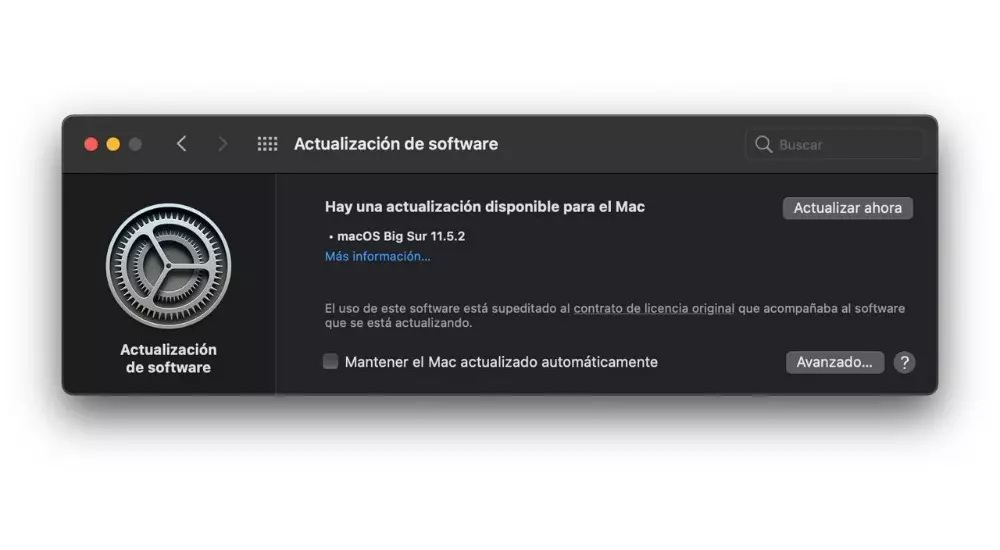Image resolution: width=1000 pixels, height=550 pixels.
Task: Click the 'Actualización de software' caption under the gear
Action: [168, 359]
